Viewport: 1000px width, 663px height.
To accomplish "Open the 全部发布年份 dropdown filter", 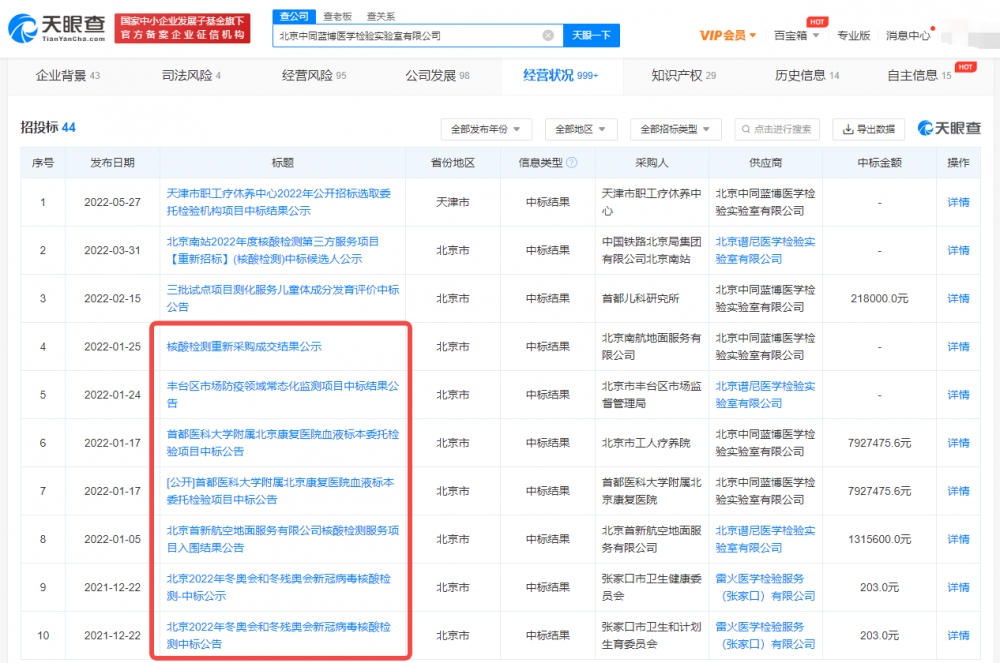I will pyautogui.click(x=486, y=129).
